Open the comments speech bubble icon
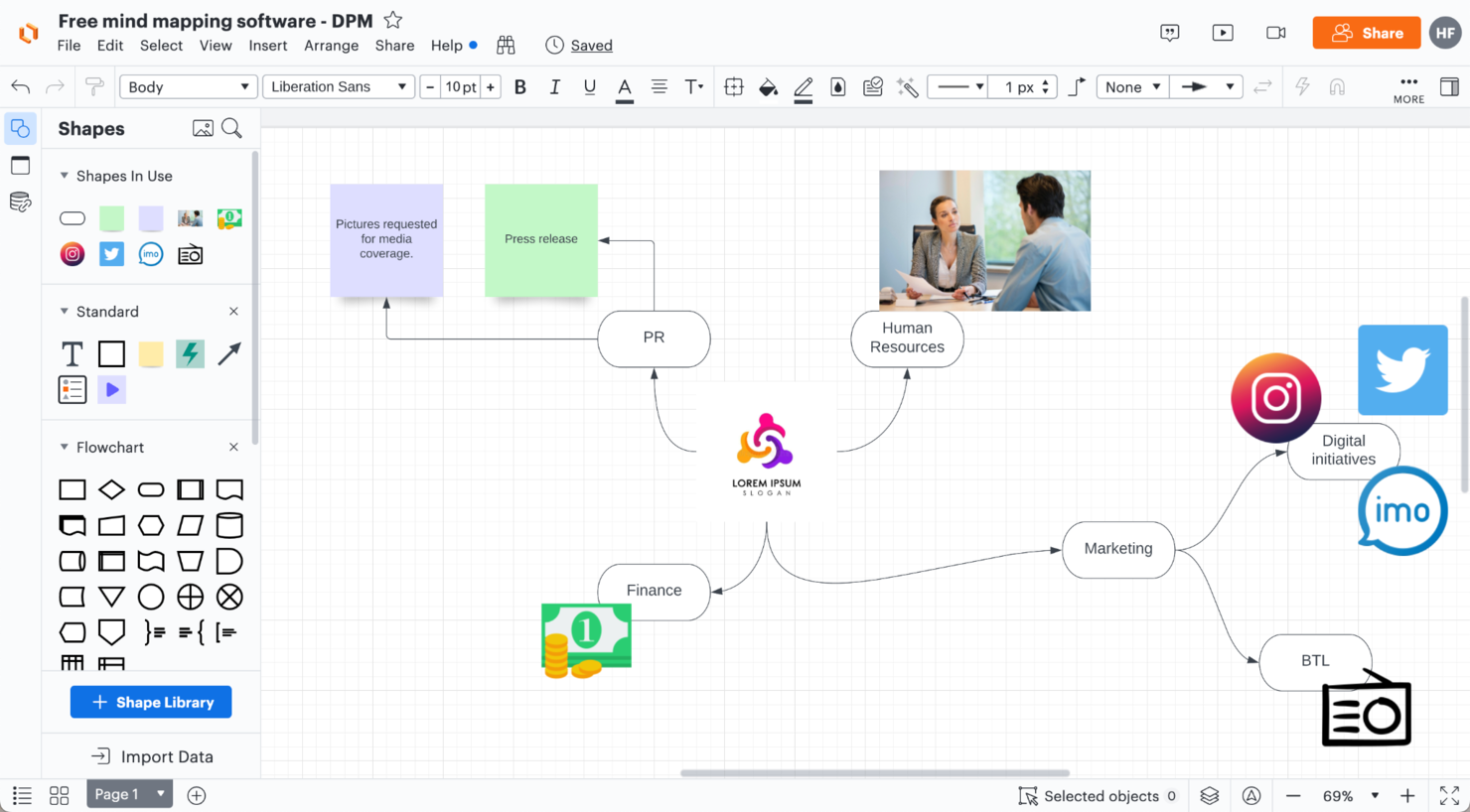The width and height of the screenshot is (1470, 812). point(1170,33)
